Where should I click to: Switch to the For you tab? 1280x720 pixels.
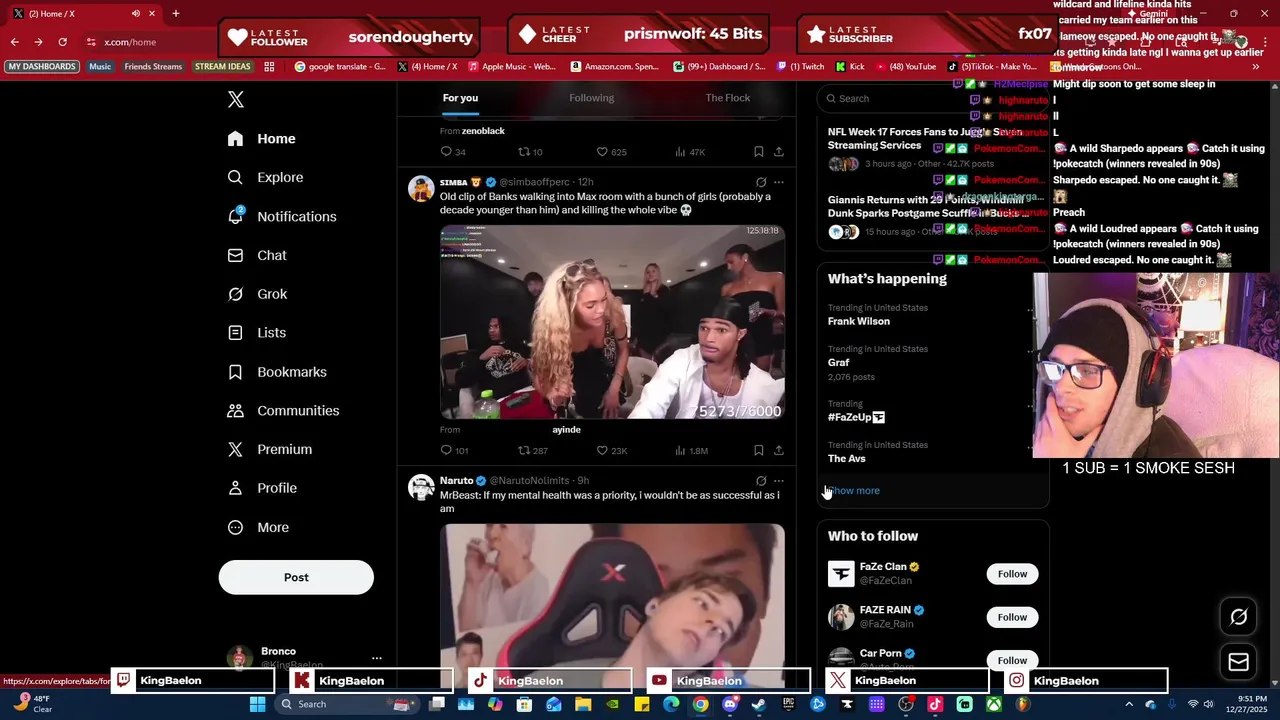tap(460, 98)
